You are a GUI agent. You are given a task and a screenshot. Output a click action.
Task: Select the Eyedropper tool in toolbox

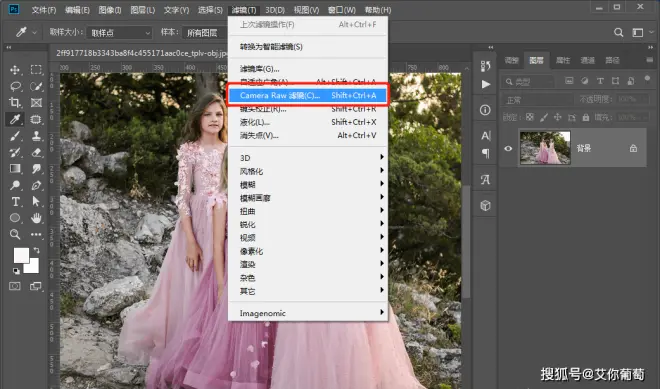[15, 119]
